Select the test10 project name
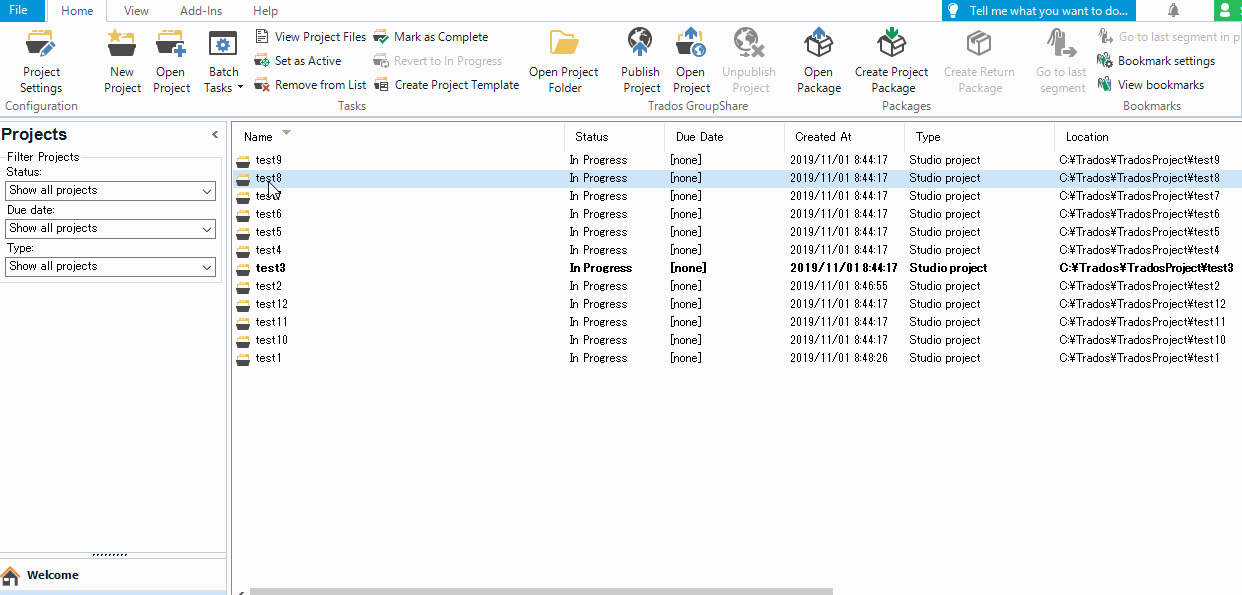 [x=271, y=340]
